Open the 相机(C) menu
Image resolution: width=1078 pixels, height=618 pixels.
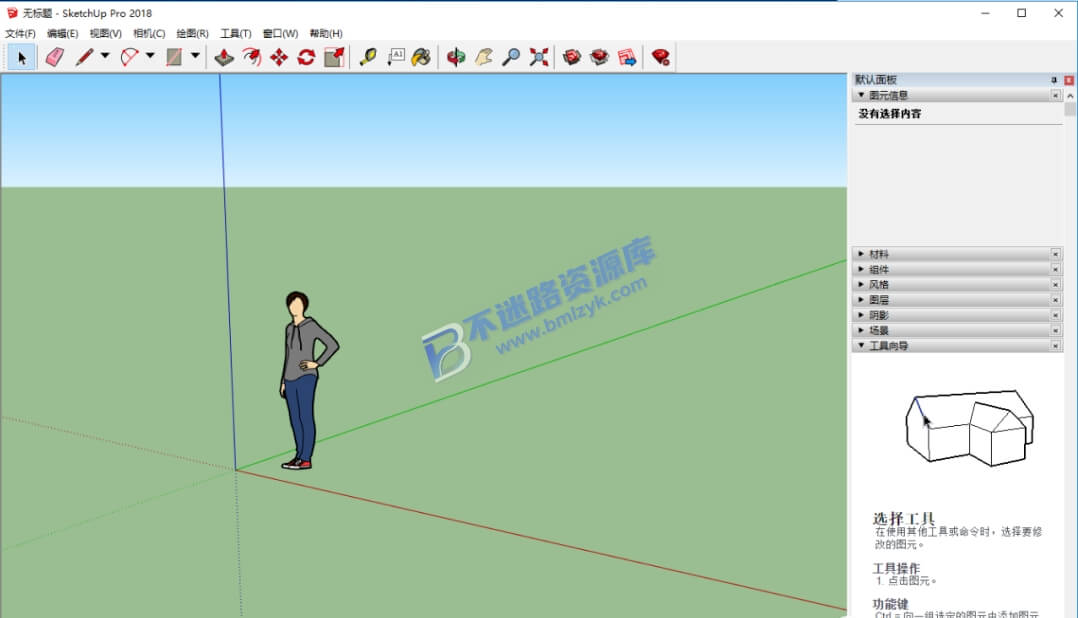click(149, 33)
